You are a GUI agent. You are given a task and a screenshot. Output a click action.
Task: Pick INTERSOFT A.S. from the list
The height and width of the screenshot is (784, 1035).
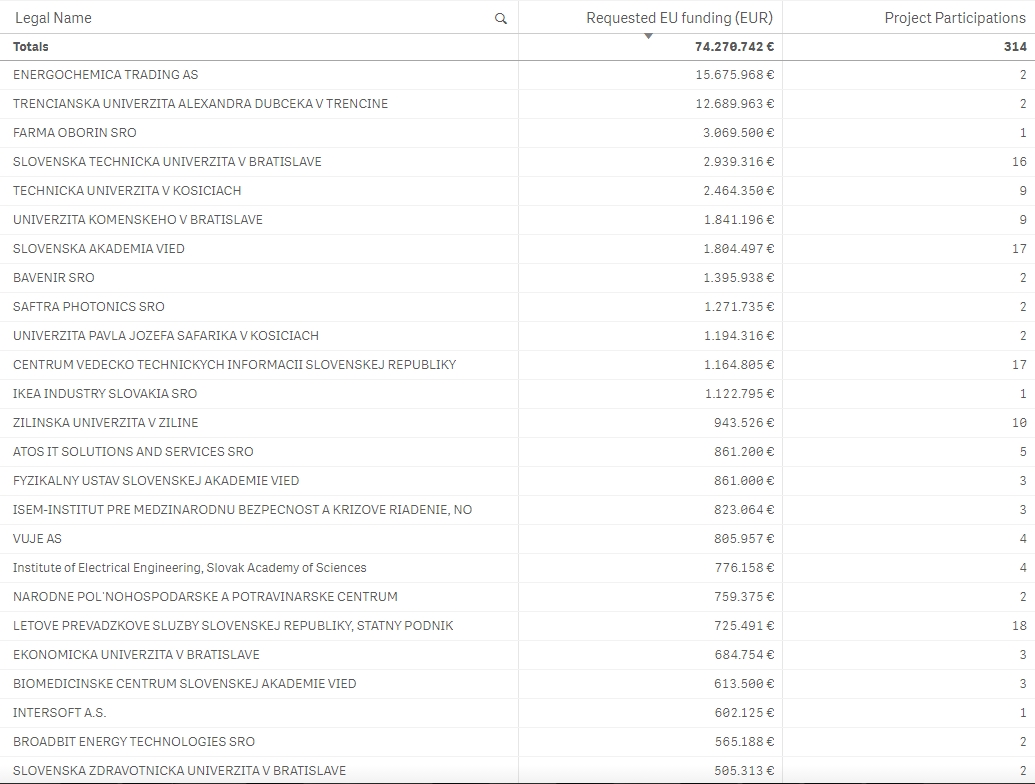(59, 713)
